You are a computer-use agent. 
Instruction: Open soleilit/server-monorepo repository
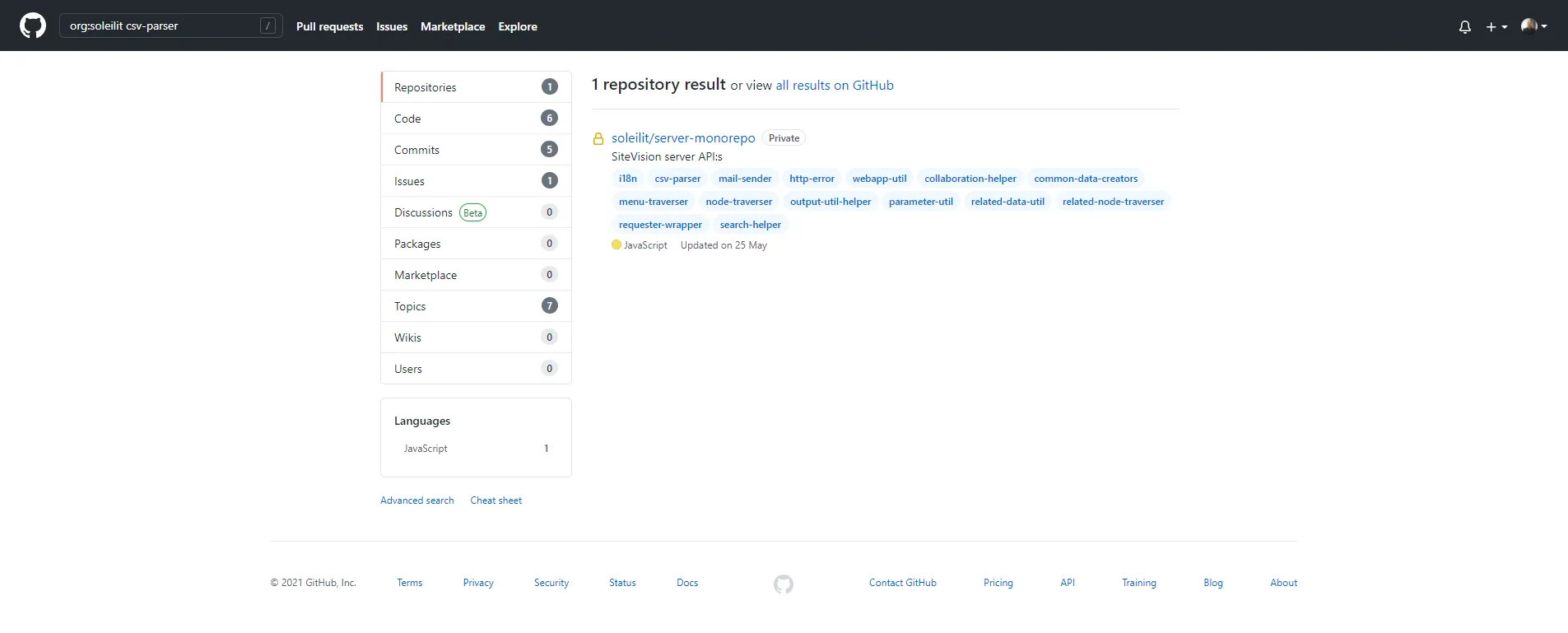pyautogui.click(x=683, y=138)
